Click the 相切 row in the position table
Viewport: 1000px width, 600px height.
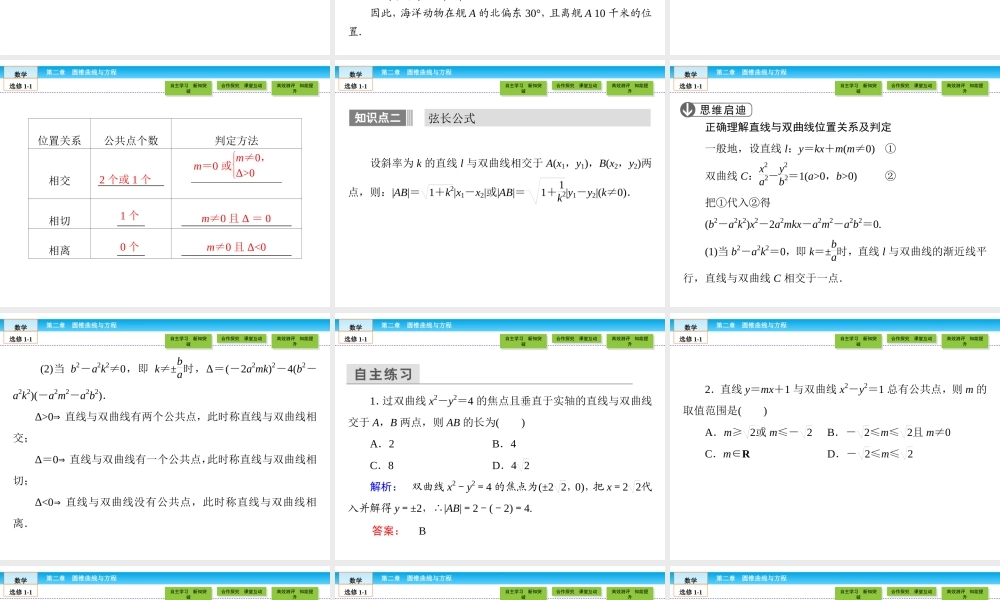tap(57, 216)
